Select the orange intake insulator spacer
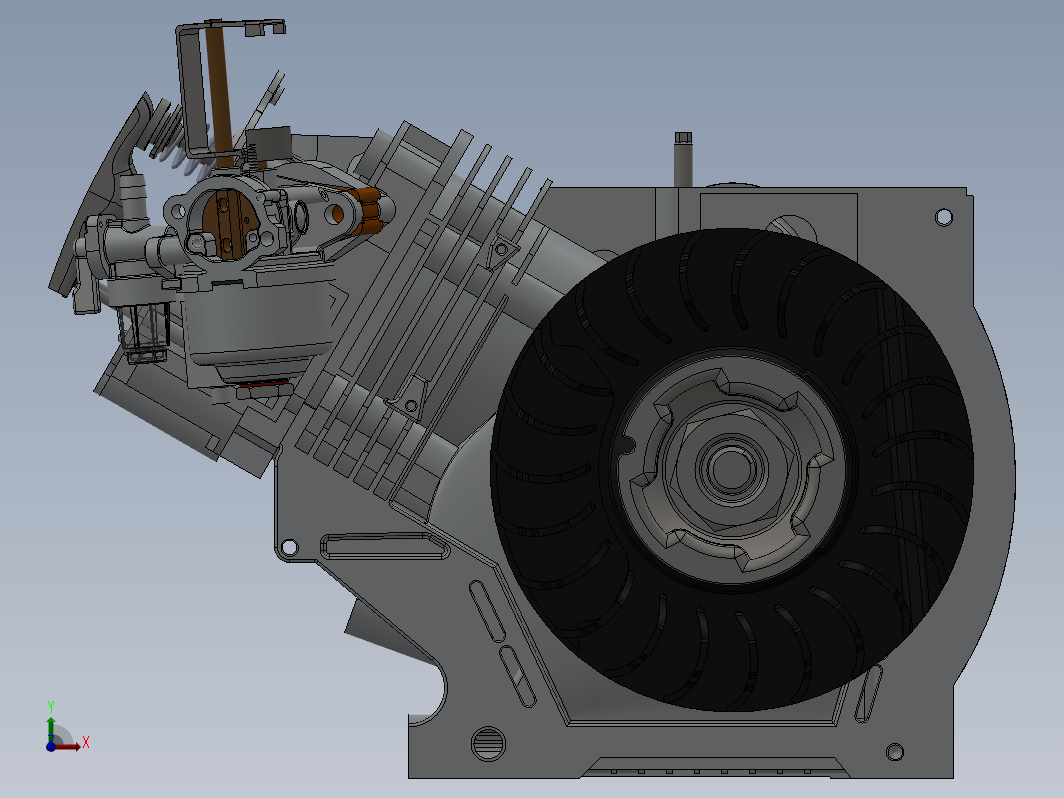This screenshot has height=798, width=1064. pyautogui.click(x=370, y=211)
